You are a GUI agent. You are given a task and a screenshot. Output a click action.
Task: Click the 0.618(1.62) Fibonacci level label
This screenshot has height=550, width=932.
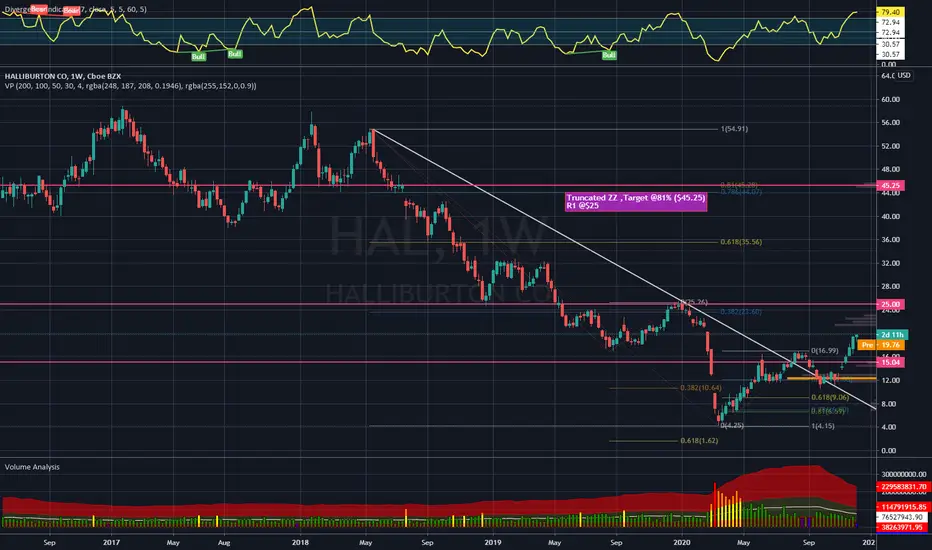tap(699, 441)
